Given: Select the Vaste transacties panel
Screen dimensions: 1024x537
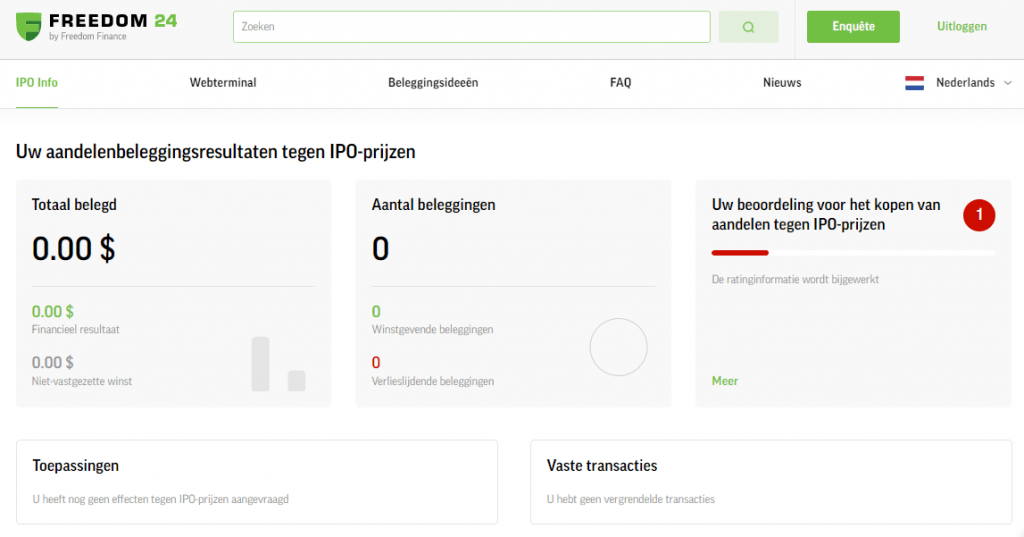Looking at the screenshot, I should click(x=770, y=481).
